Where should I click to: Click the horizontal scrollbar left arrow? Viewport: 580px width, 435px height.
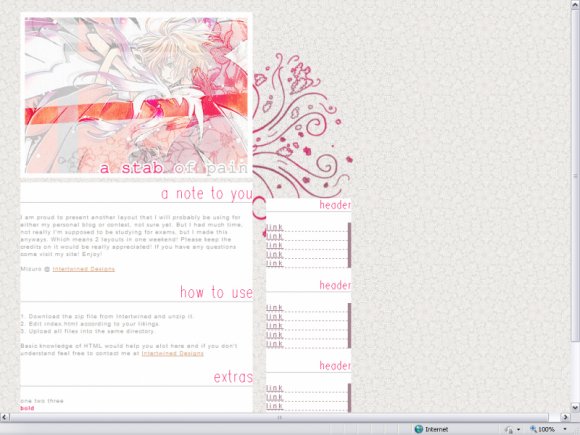point(4,417)
